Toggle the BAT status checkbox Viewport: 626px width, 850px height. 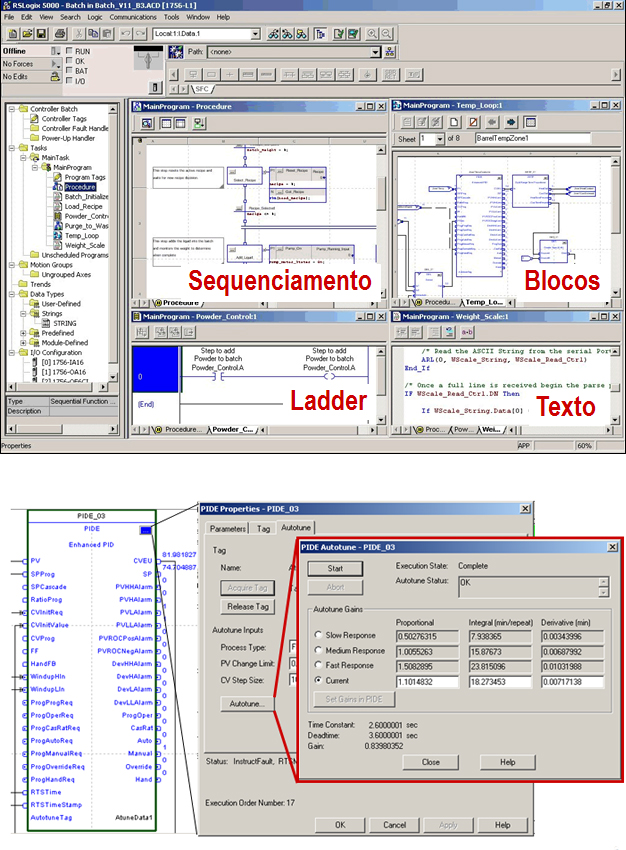(69, 70)
